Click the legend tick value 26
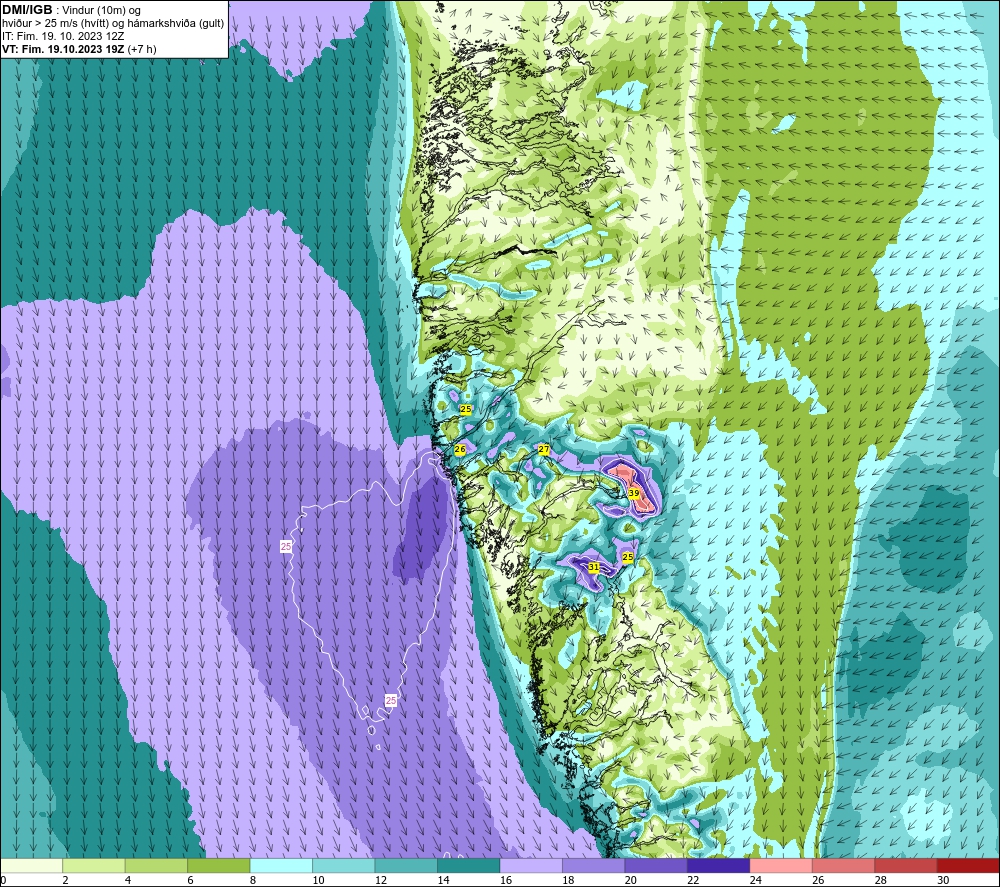The image size is (1000, 887). click(x=818, y=881)
